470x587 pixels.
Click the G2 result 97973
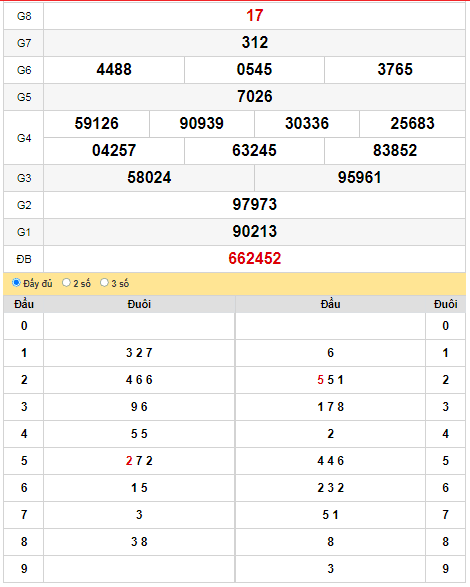(255, 204)
